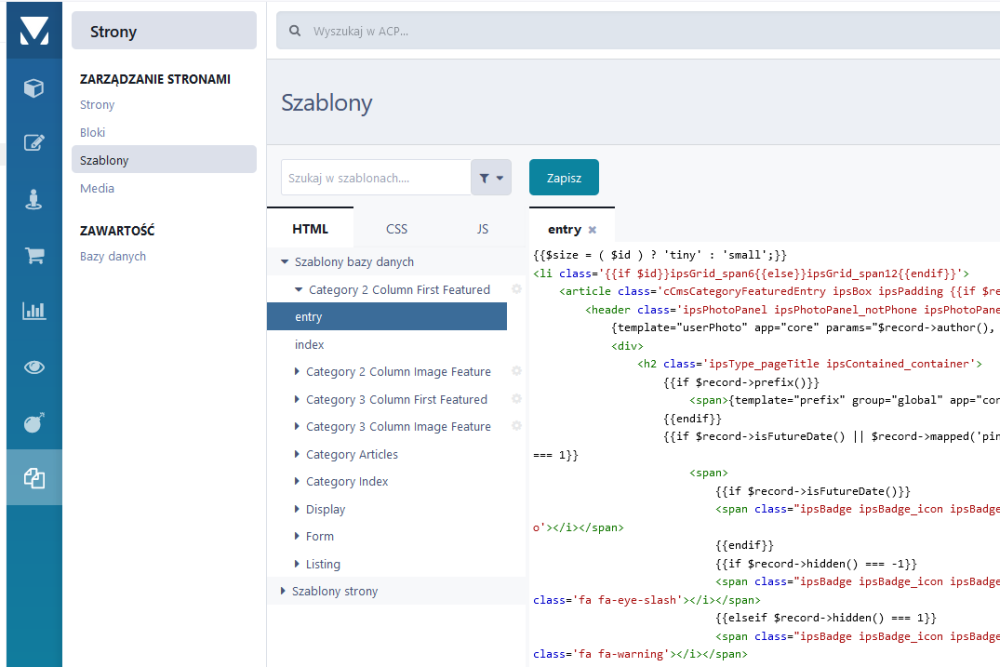Close the entry editor tab

[592, 230]
